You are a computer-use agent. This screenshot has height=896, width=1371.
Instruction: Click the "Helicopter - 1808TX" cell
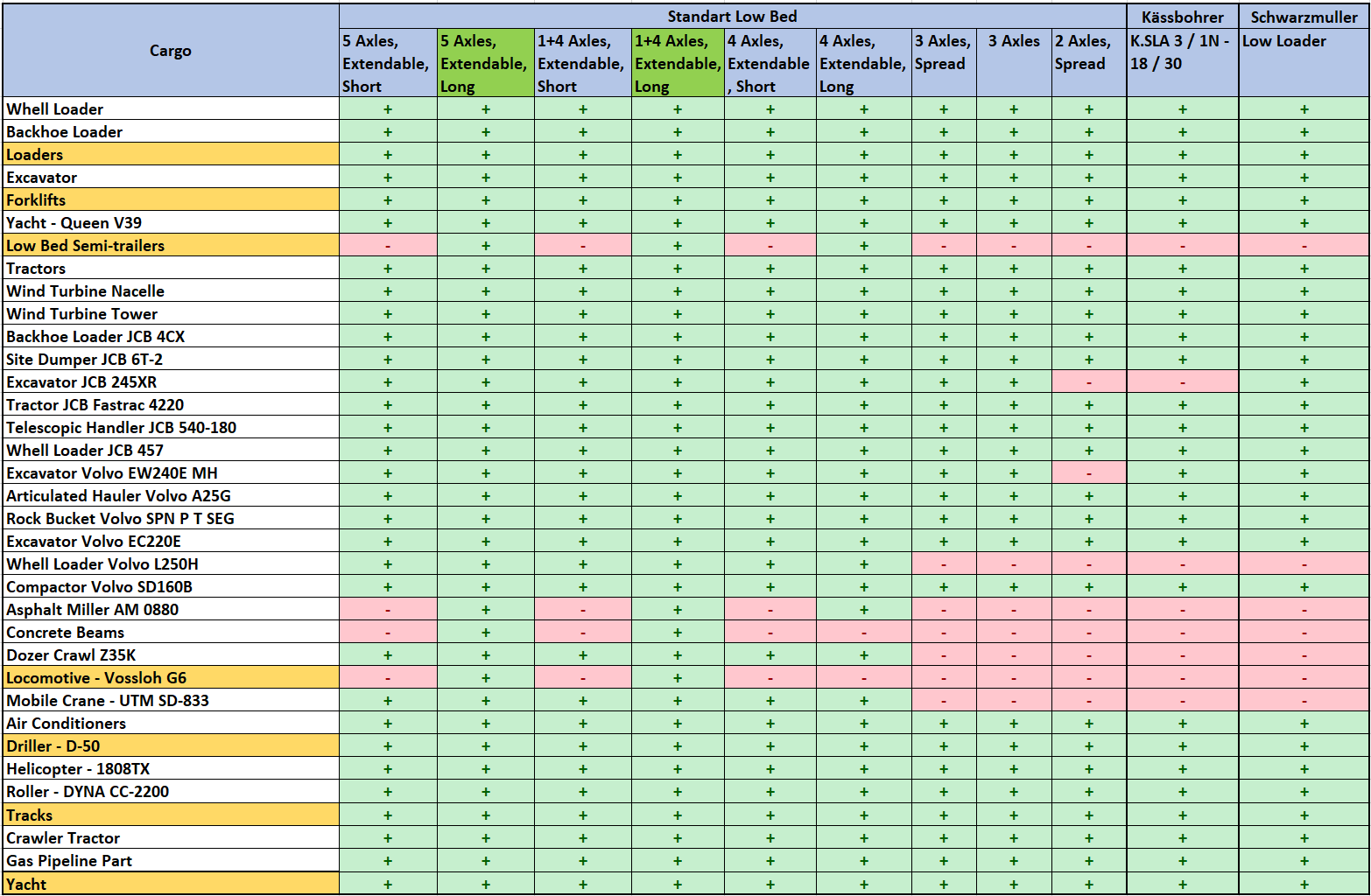pos(171,769)
